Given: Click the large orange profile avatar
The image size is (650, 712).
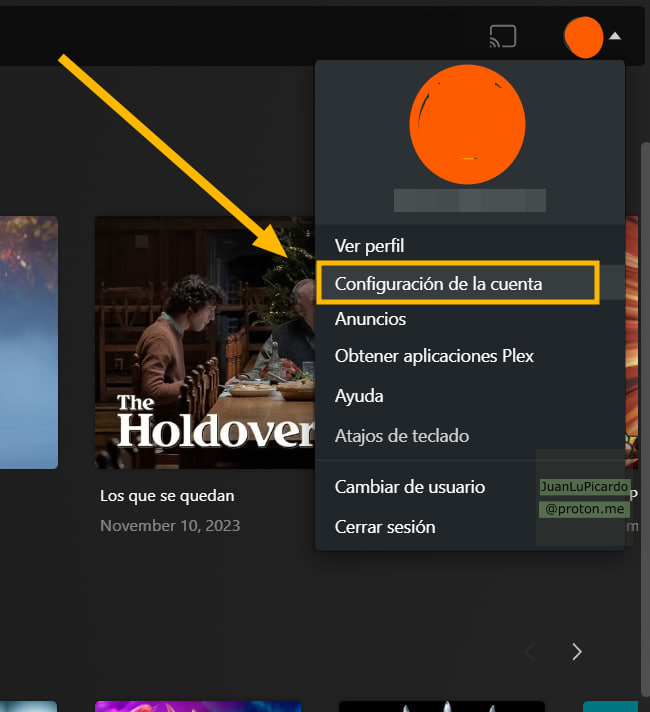Looking at the screenshot, I should (x=467, y=123).
